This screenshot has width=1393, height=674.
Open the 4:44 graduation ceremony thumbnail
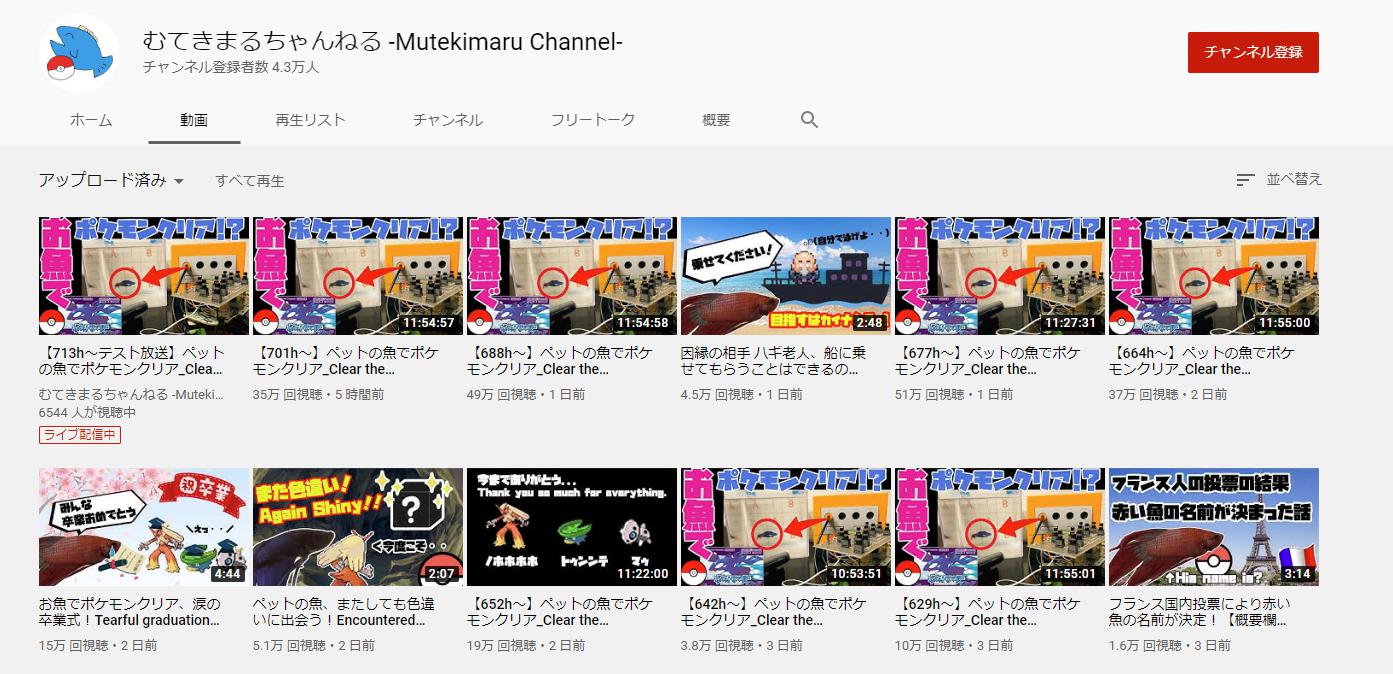144,527
